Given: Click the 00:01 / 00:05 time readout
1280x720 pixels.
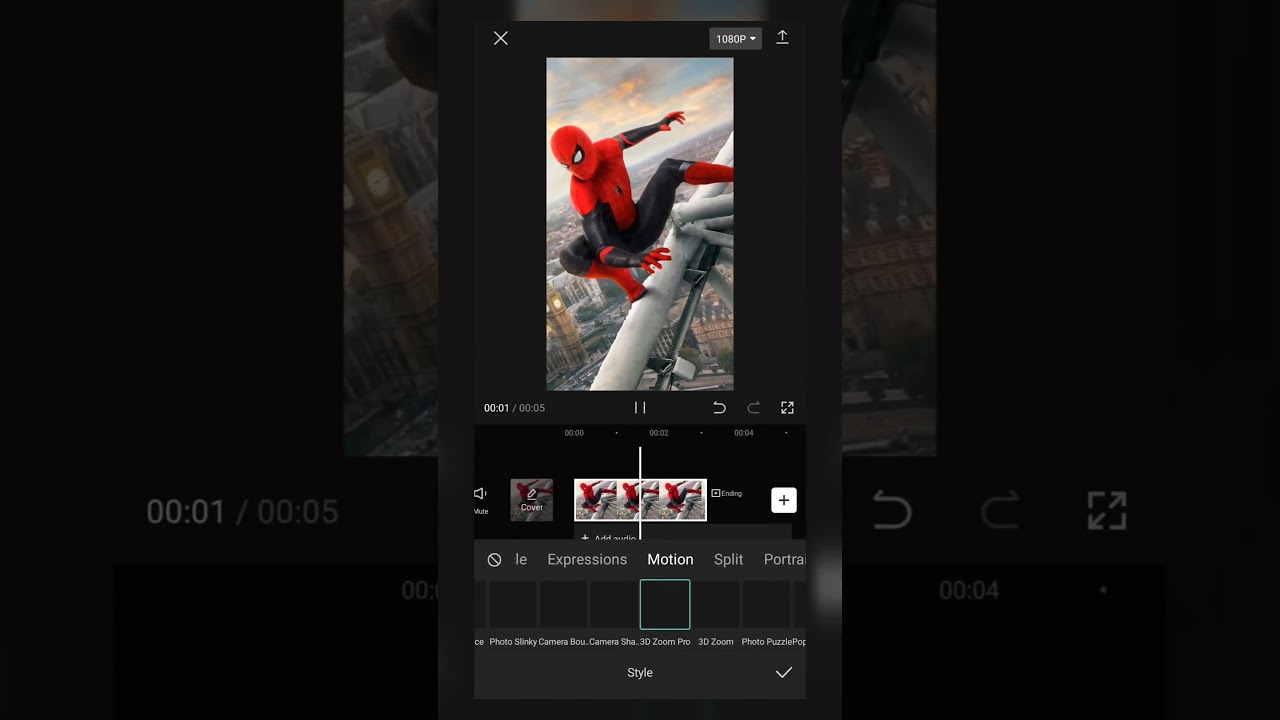Looking at the screenshot, I should [x=514, y=408].
